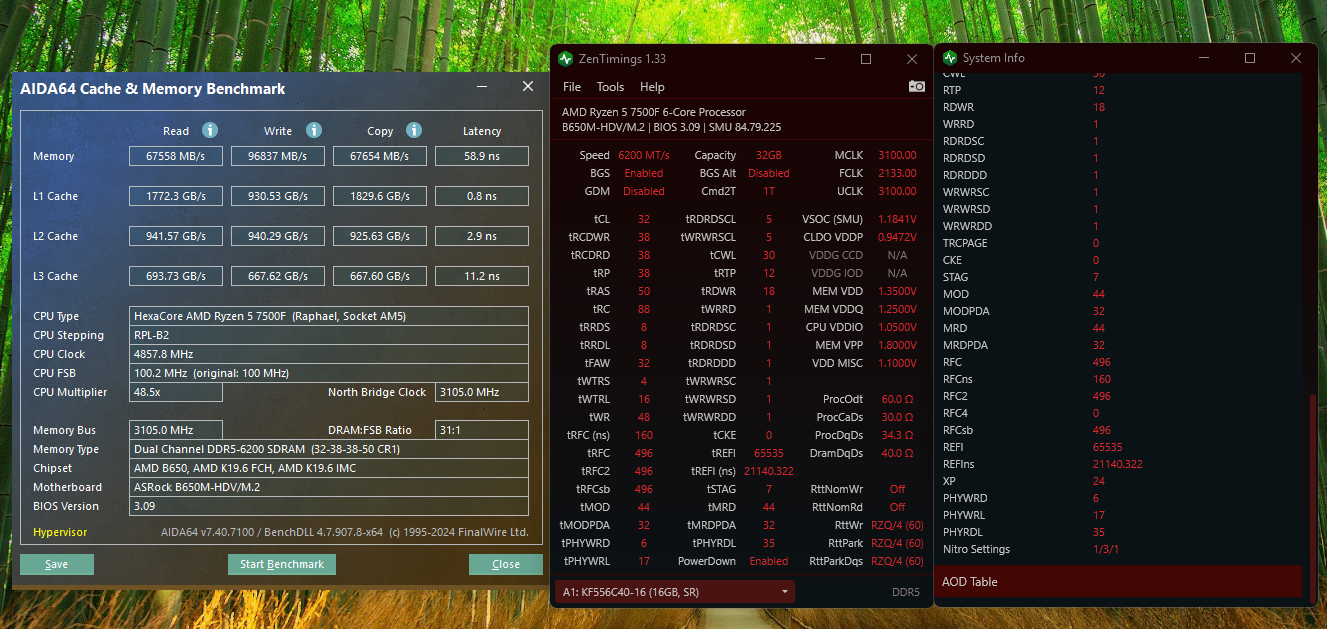The width and height of the screenshot is (1327, 629).
Task: Click the FCLK 2133.00 value
Action: (897, 173)
